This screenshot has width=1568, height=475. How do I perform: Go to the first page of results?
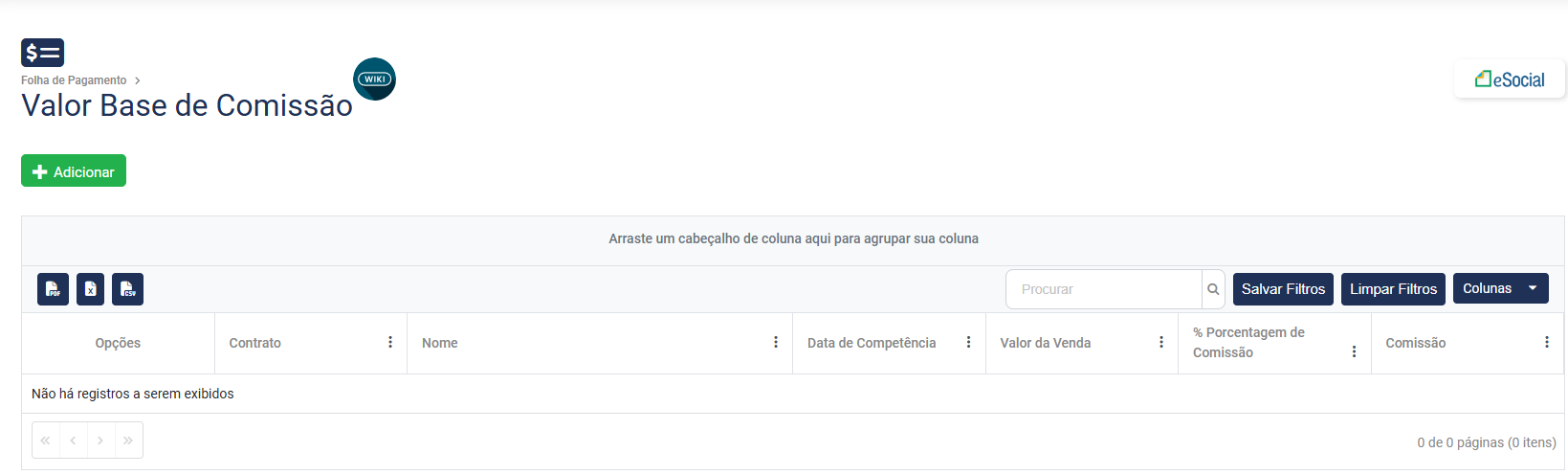click(45, 441)
